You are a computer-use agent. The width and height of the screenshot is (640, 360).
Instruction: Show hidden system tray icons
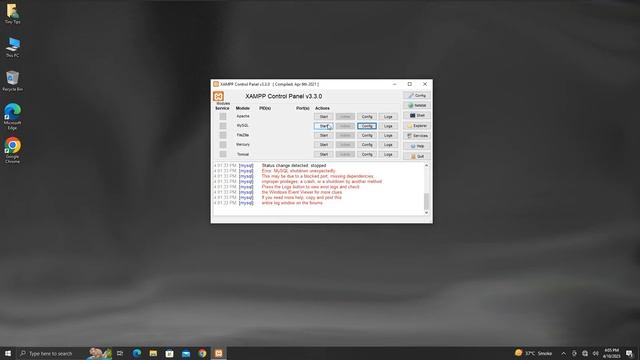[564, 353]
